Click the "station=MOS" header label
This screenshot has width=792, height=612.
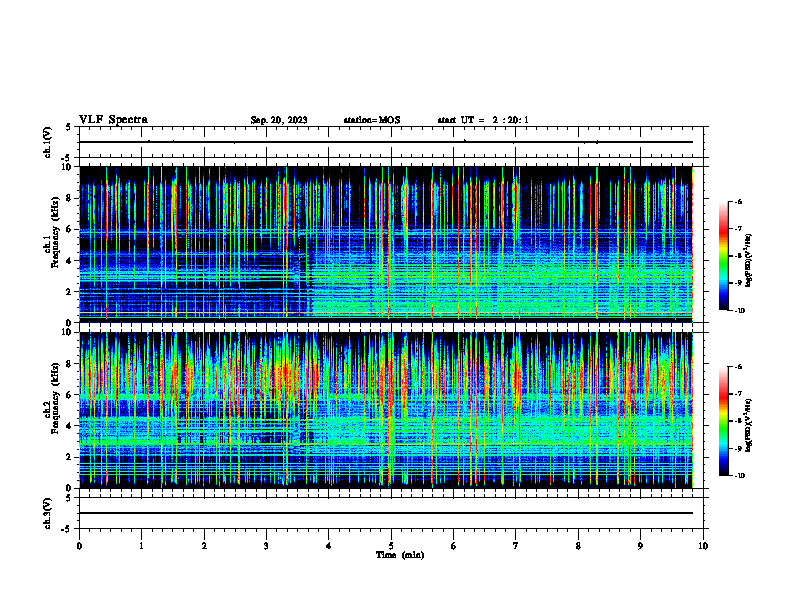(372, 120)
